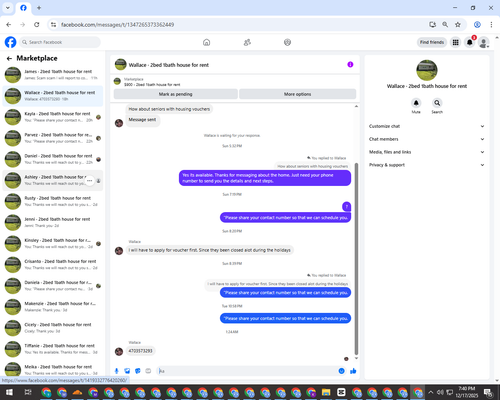Image resolution: width=500 pixels, height=400 pixels.
Task: Expand Customize chat section
Action: pos(427,126)
